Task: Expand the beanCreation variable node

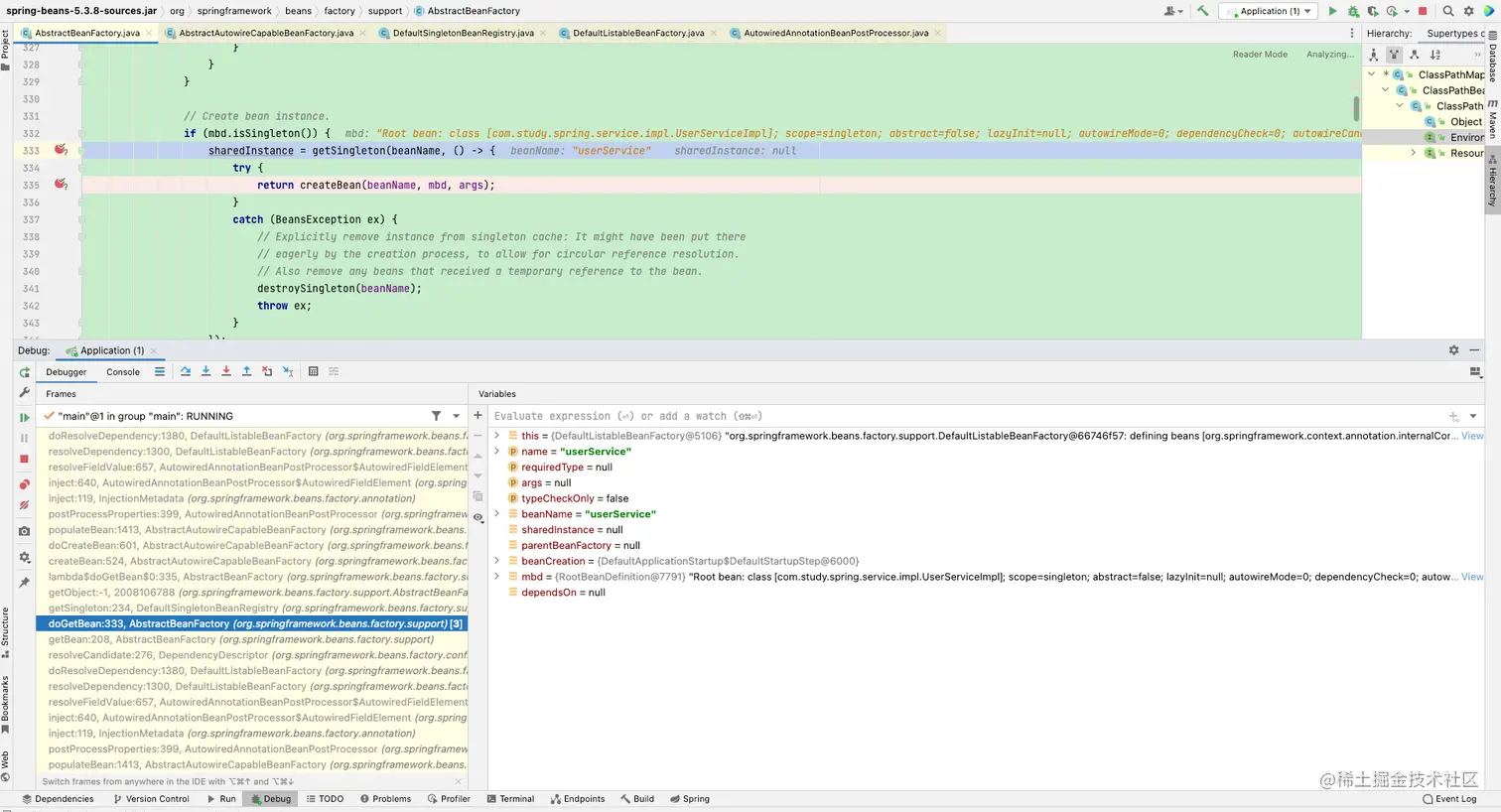Action: pyautogui.click(x=497, y=561)
